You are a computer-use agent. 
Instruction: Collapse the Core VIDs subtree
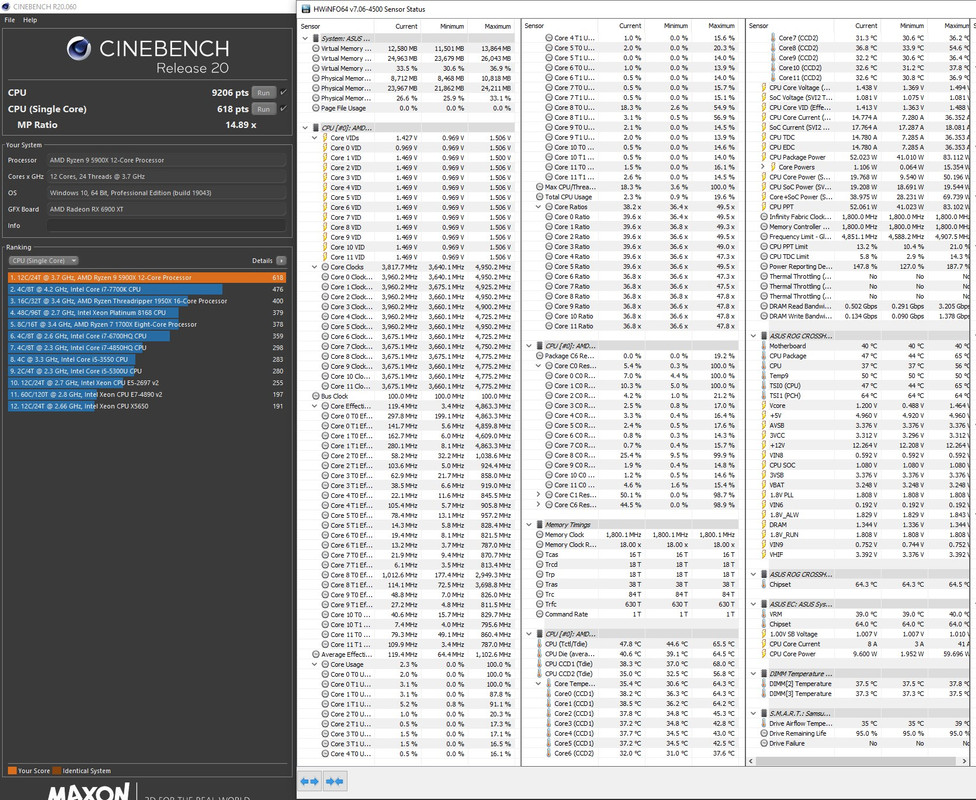tap(315, 138)
